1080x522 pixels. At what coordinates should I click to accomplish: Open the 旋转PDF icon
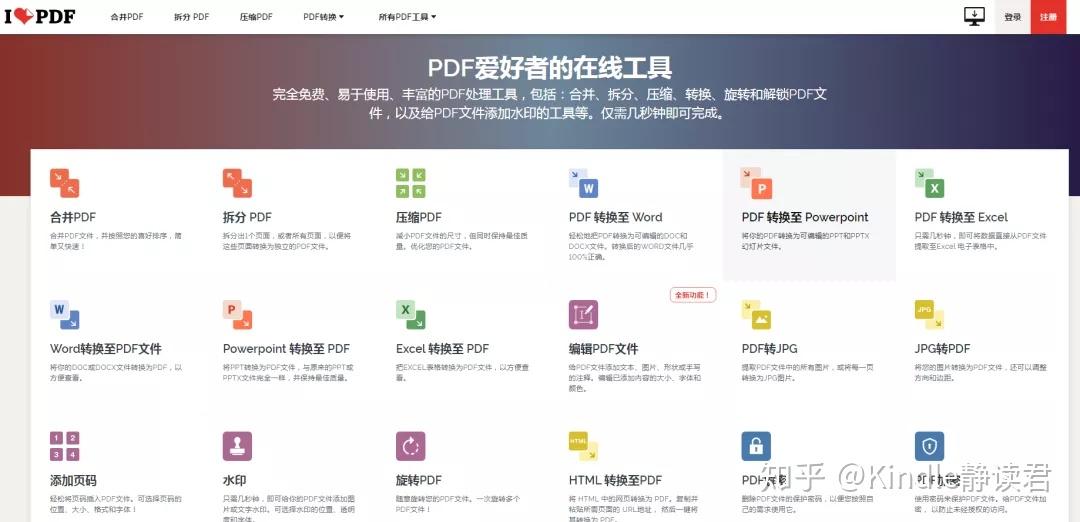[411, 446]
